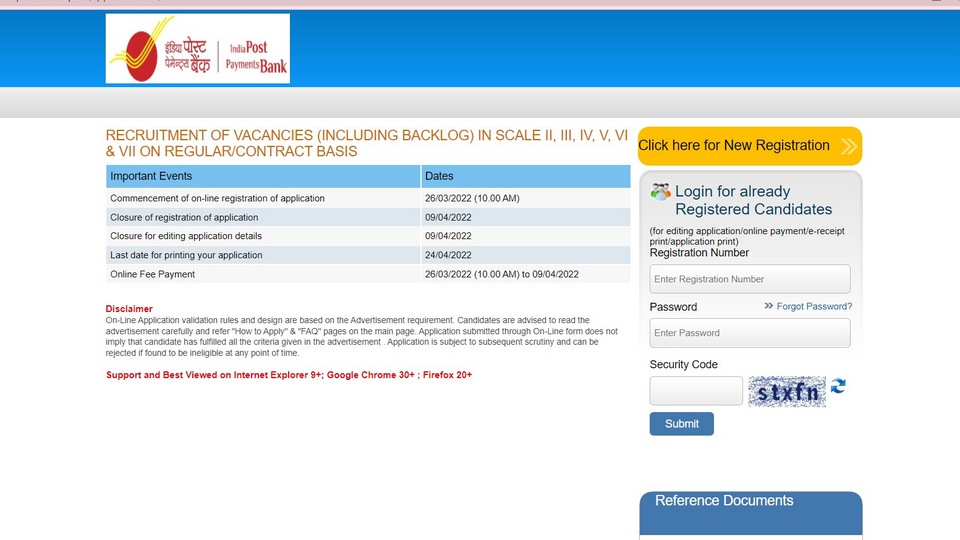Click the Login for already Registered Candidates heading
Screen dimensions: 960x540
pyautogui.click(x=753, y=200)
